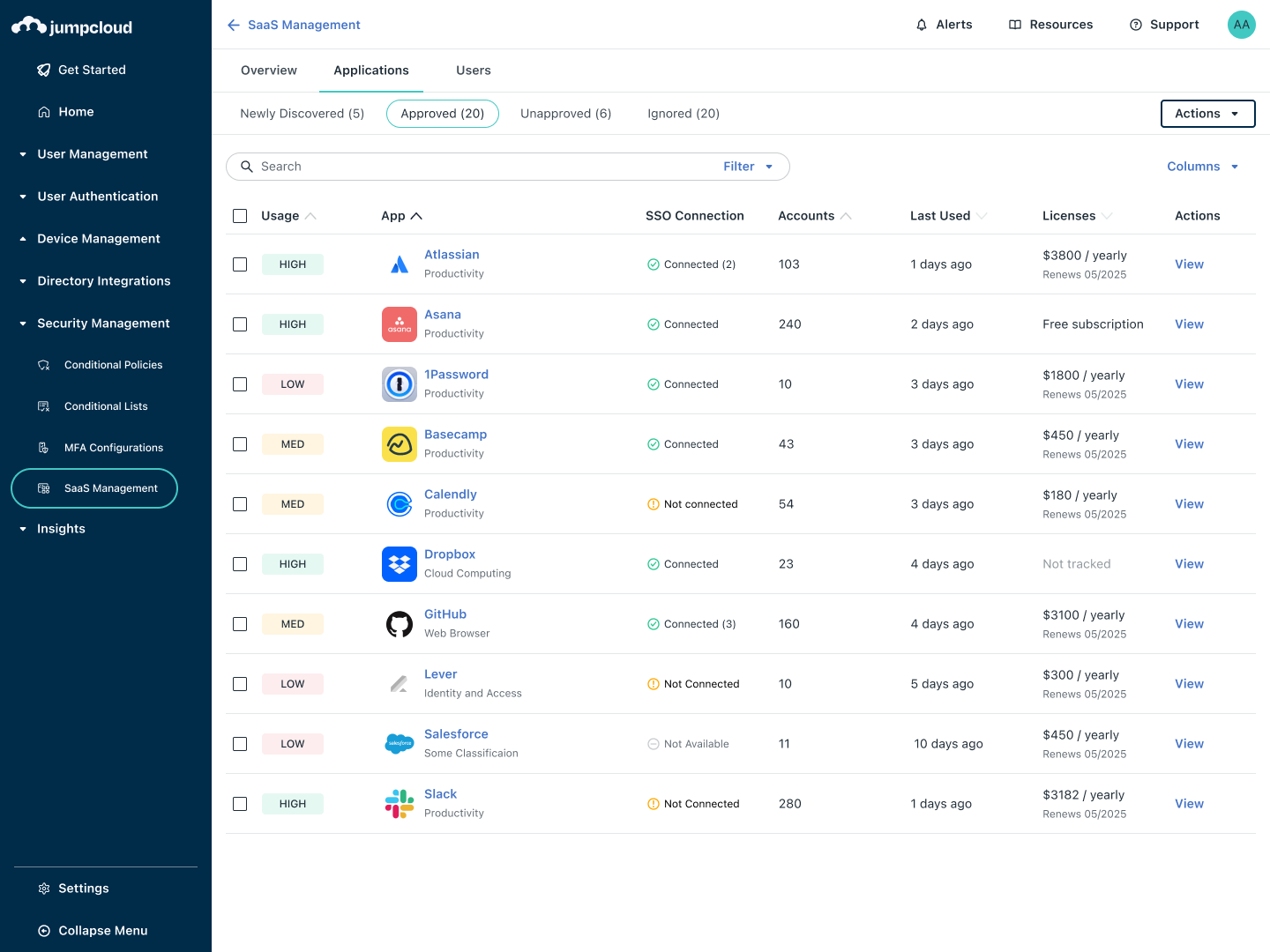Select the Atlassian app icon
1270x952 pixels.
[399, 264]
